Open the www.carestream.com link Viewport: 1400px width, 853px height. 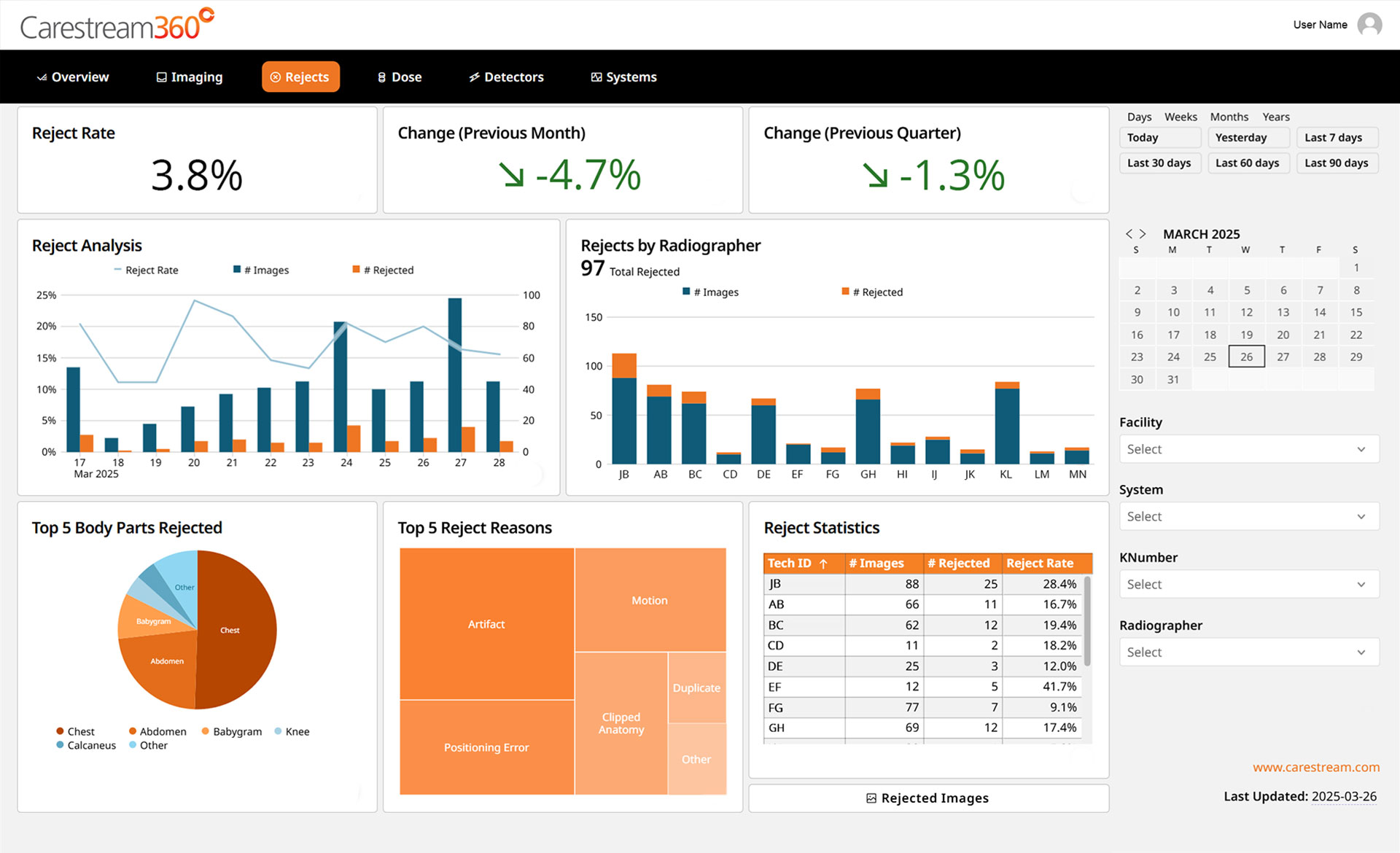click(1315, 767)
